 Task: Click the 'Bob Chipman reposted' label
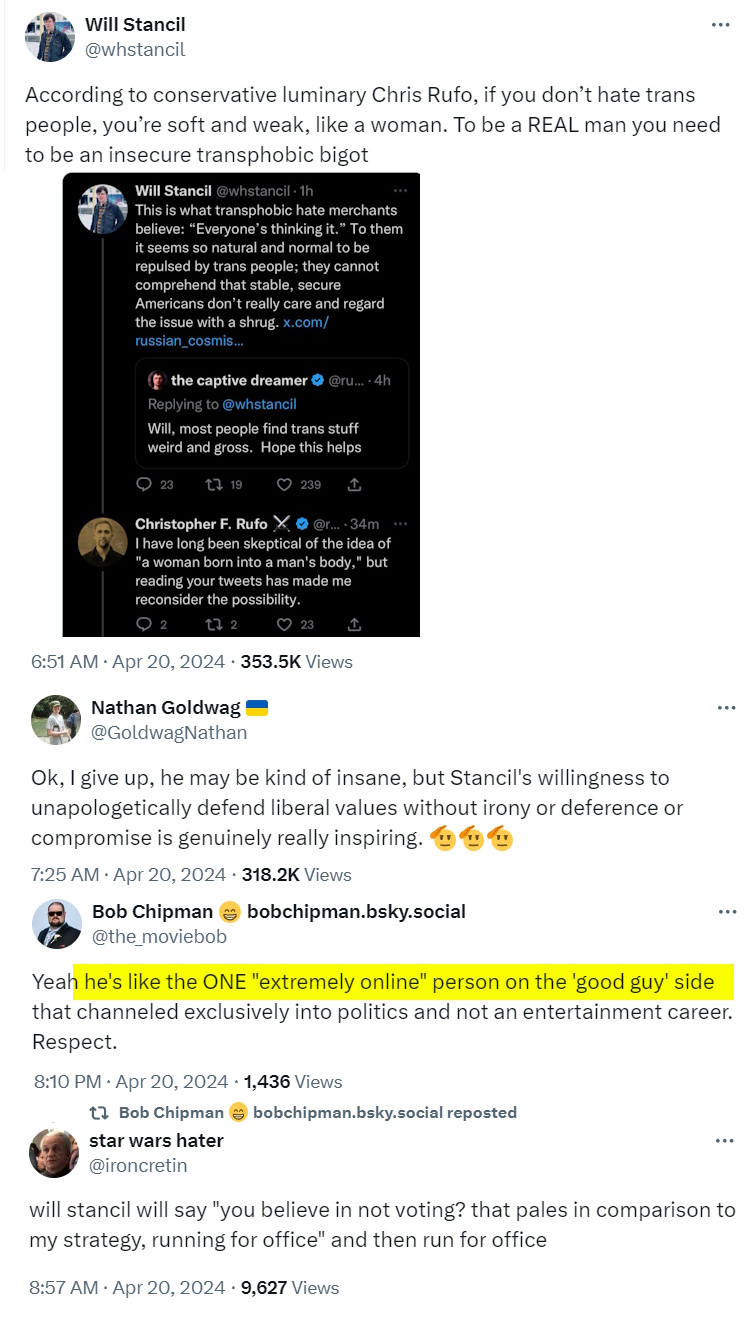(316, 1112)
